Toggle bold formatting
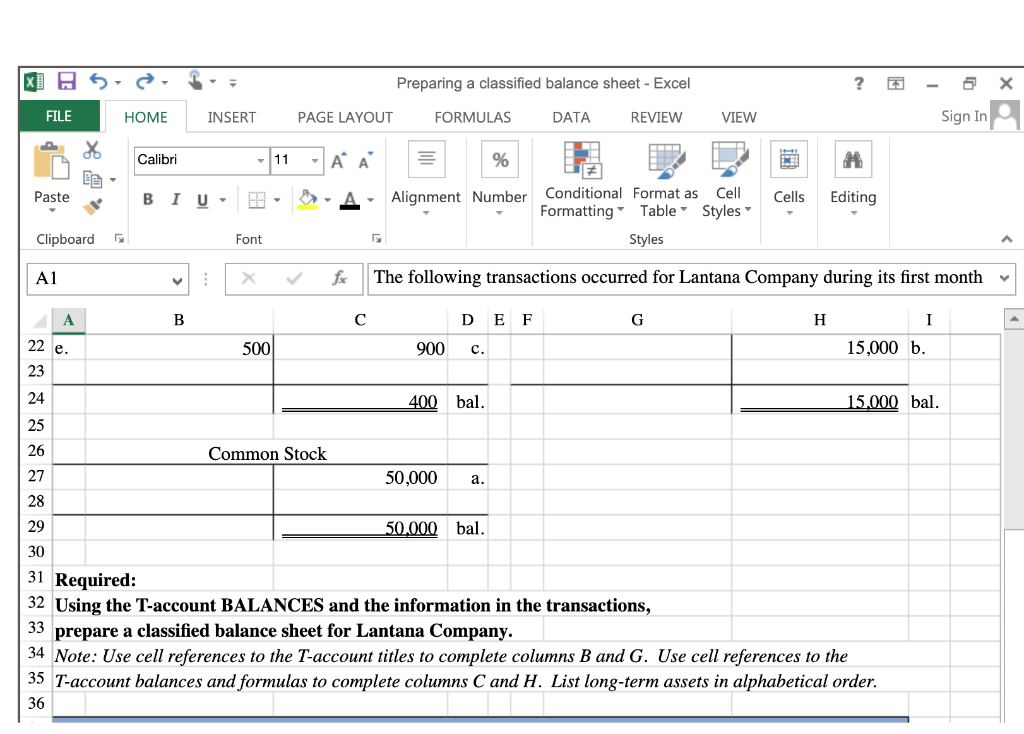1024x734 pixels. tap(147, 199)
